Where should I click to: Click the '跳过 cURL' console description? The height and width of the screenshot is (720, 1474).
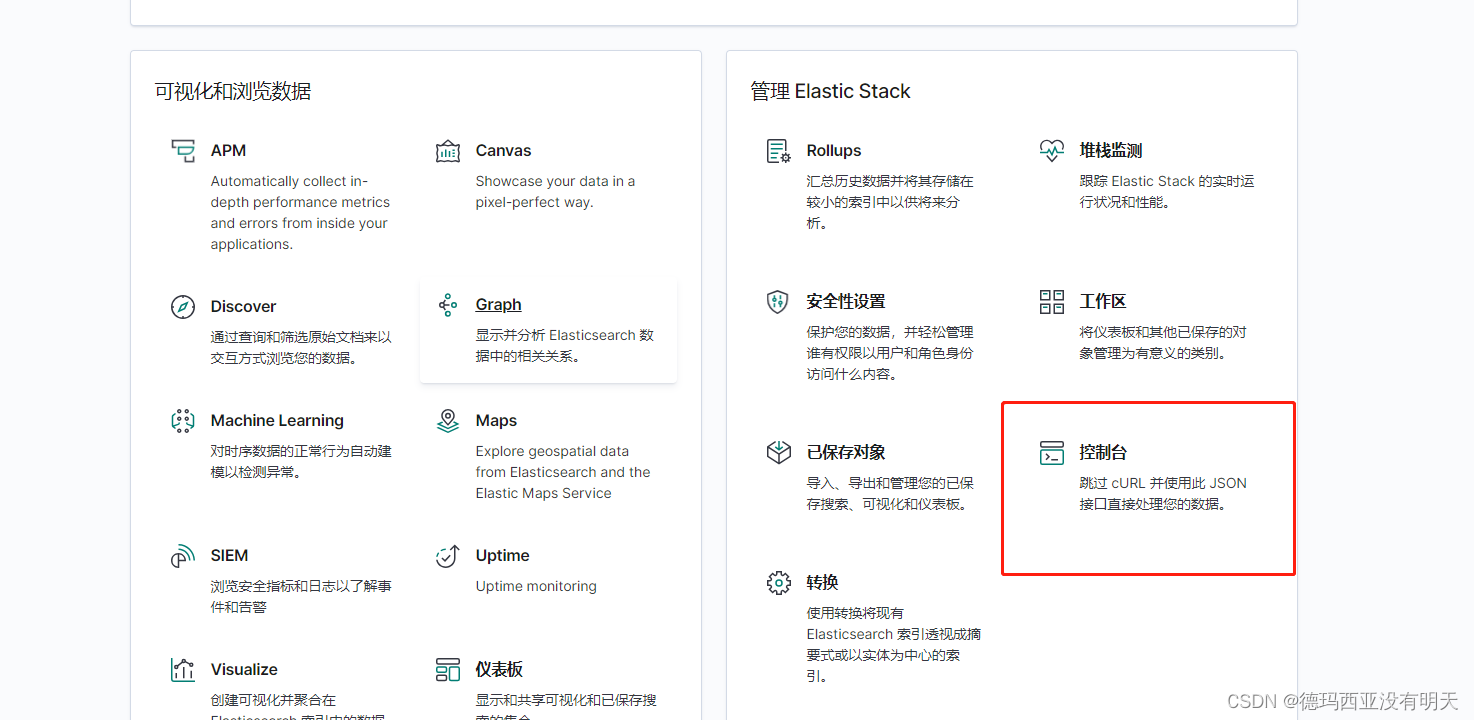1163,494
